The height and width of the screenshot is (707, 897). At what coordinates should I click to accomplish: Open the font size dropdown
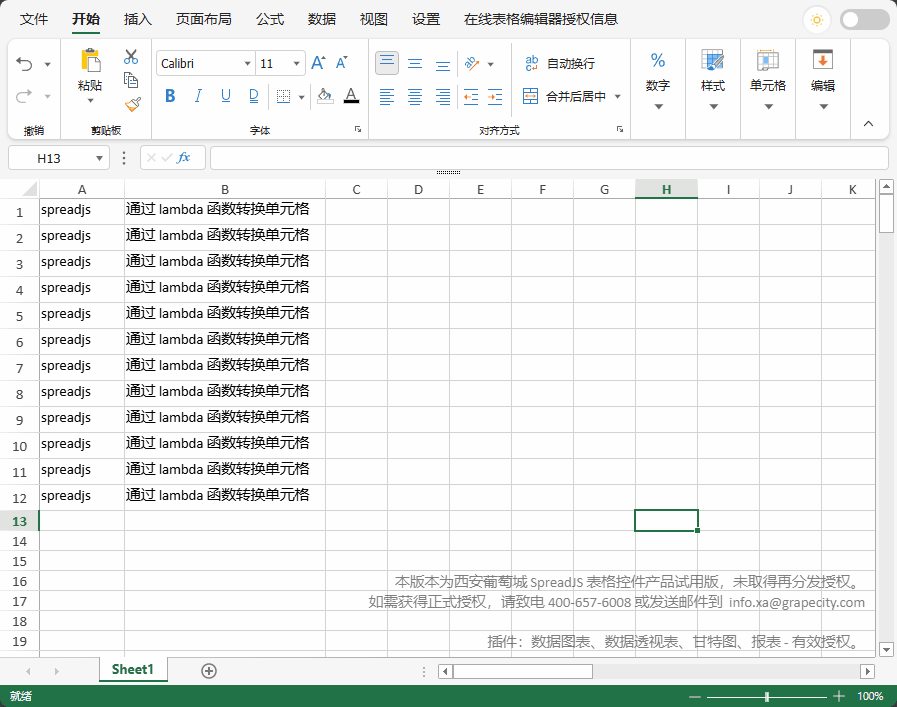pyautogui.click(x=297, y=63)
